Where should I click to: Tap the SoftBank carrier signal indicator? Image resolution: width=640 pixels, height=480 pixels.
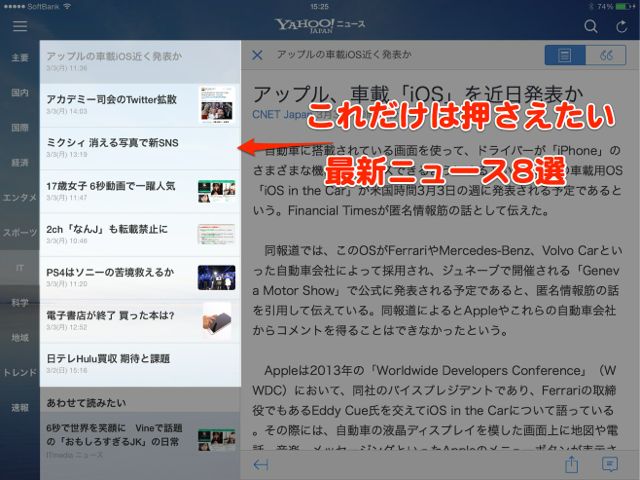[x=36, y=6]
